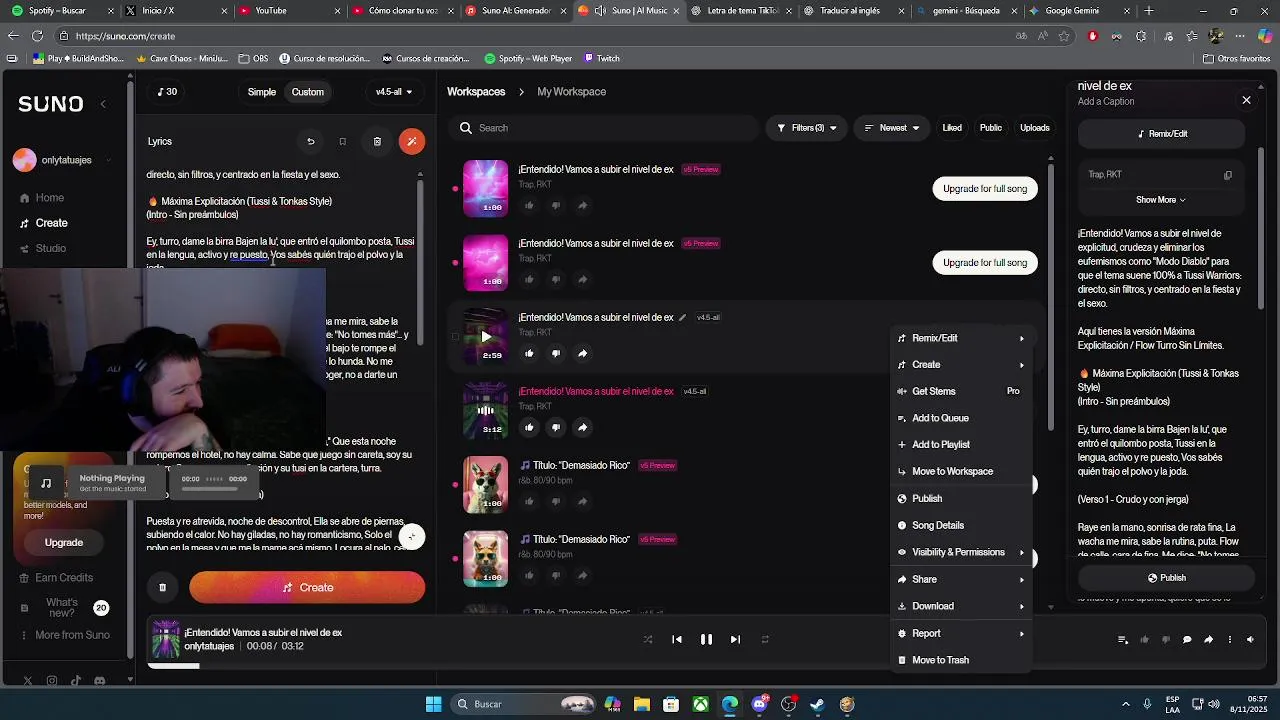Skip to next track in player
Image resolution: width=1280 pixels, height=720 pixels.
[x=735, y=640]
